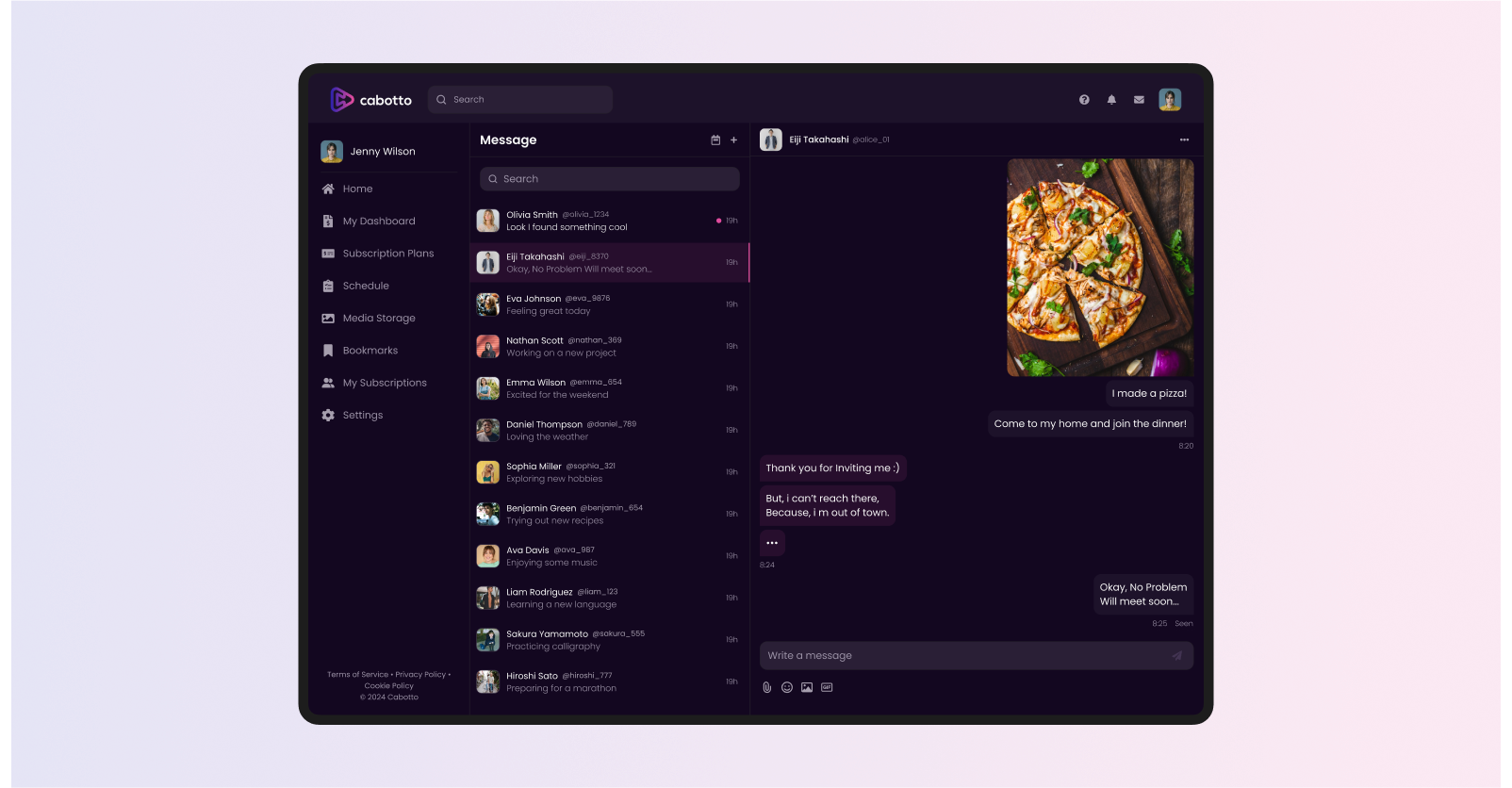The height and width of the screenshot is (788, 1512).
Task: Select Media Storage in sidebar
Action: click(378, 319)
